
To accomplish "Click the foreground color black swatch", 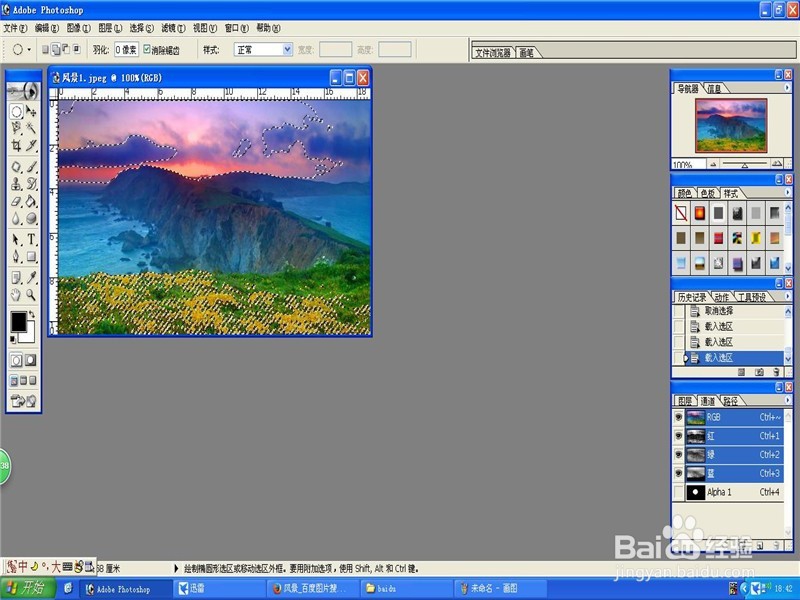I will point(18,321).
